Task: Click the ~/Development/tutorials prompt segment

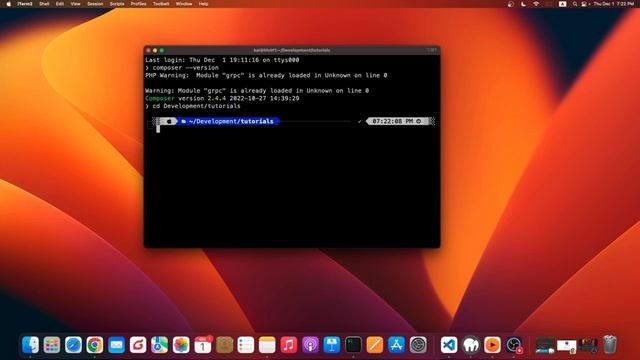Action: point(228,121)
